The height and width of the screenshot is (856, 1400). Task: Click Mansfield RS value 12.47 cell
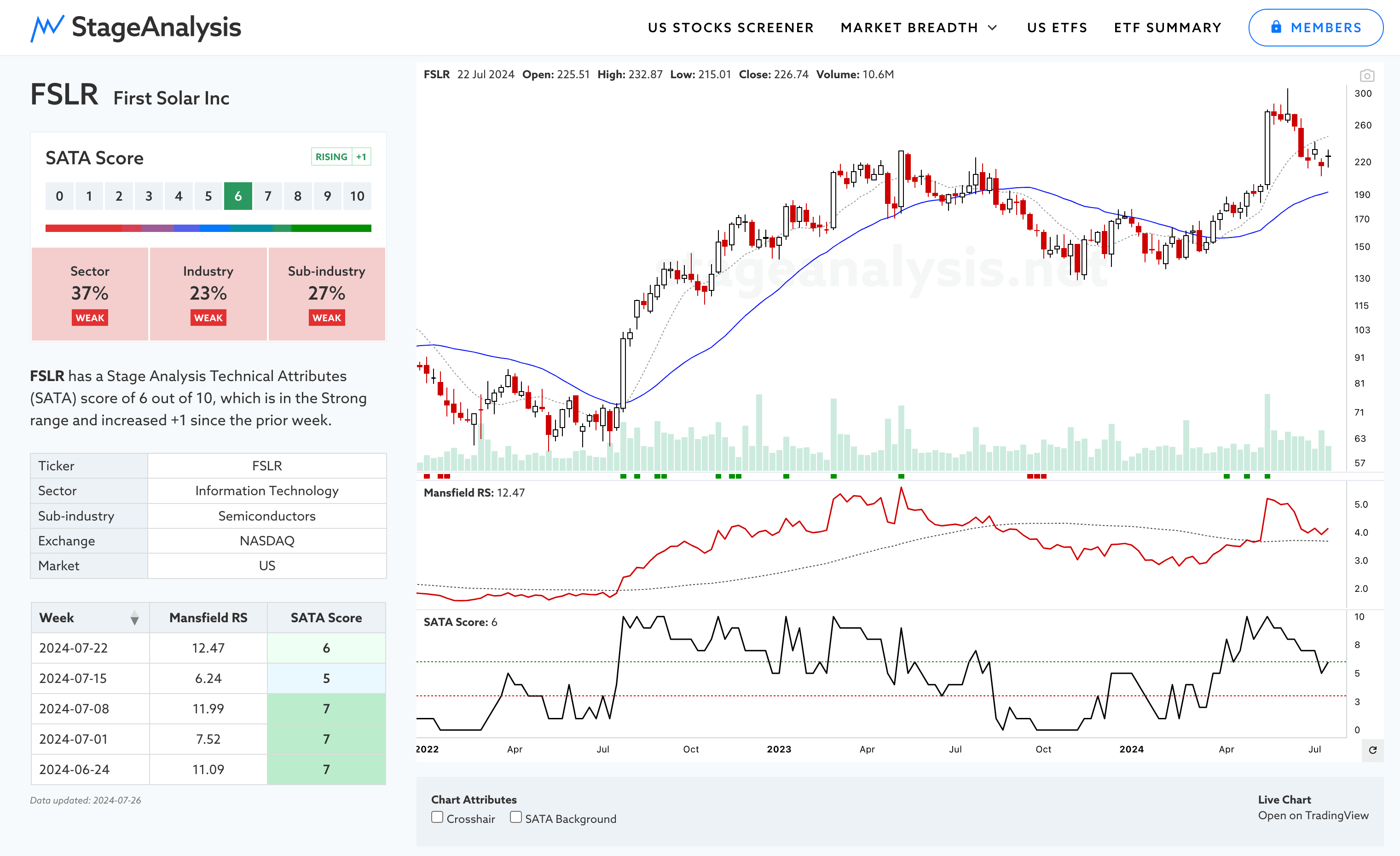[208, 648]
